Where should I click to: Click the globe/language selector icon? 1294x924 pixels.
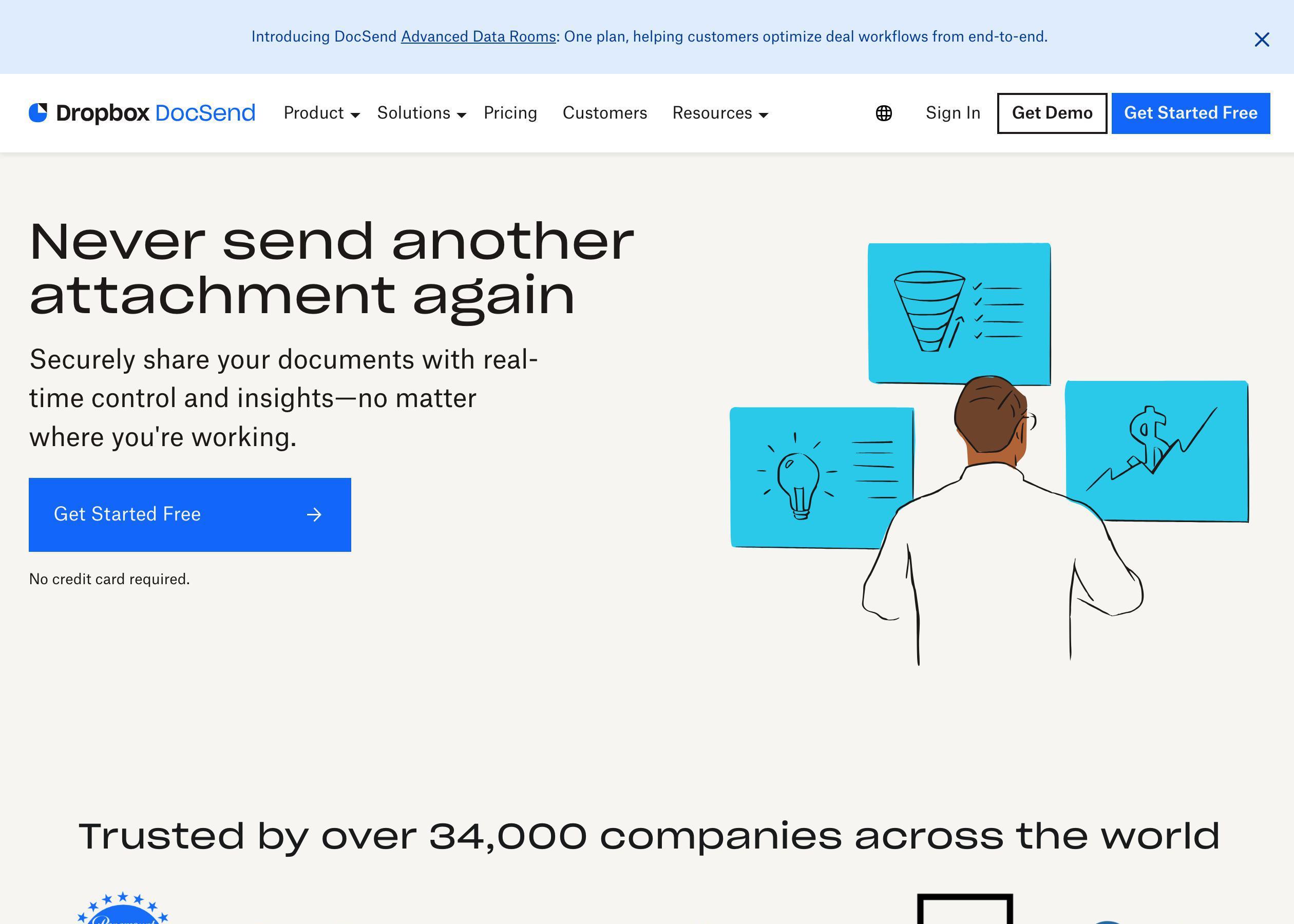click(882, 113)
